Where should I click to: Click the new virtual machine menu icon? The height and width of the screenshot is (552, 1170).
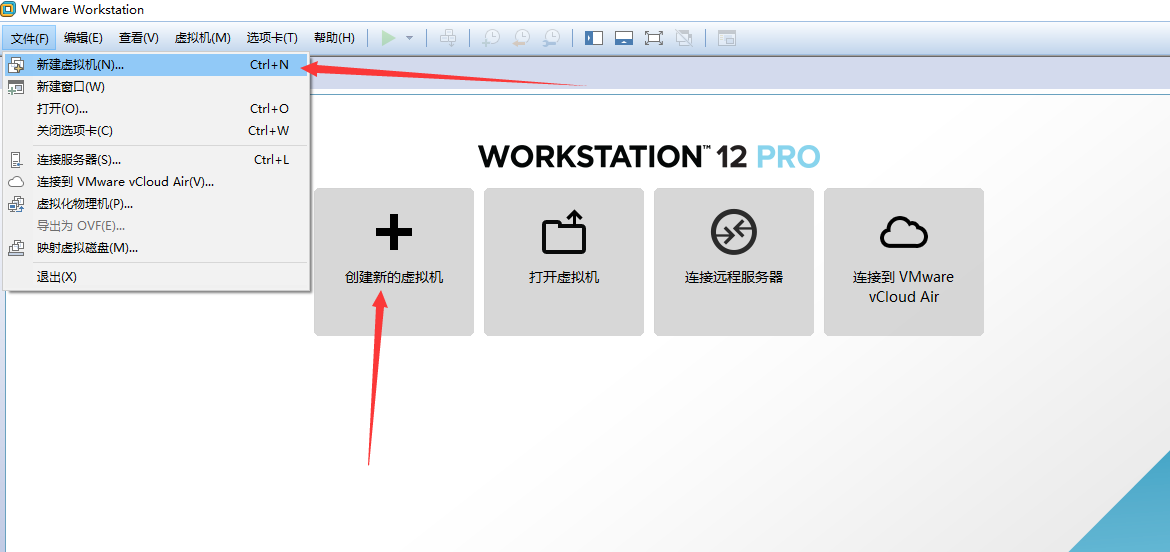click(16, 65)
